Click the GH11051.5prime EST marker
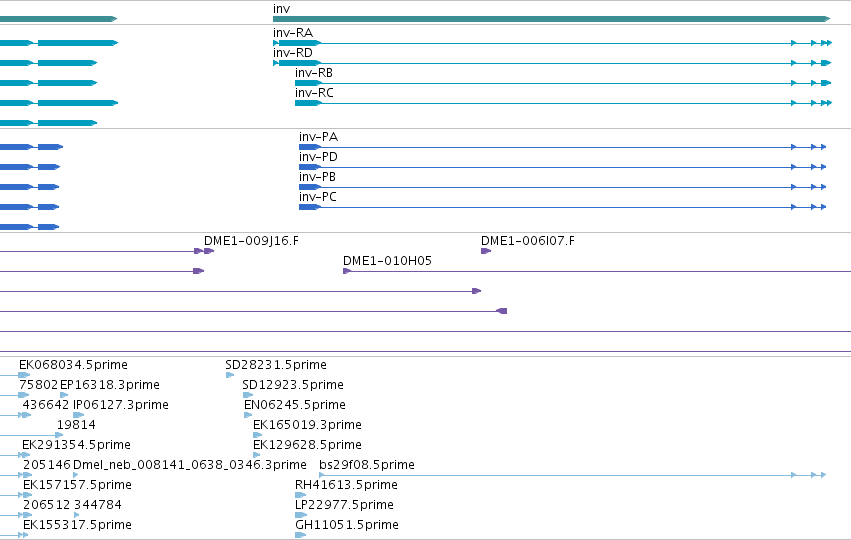Viewport: 851px width, 540px height. pos(301,535)
